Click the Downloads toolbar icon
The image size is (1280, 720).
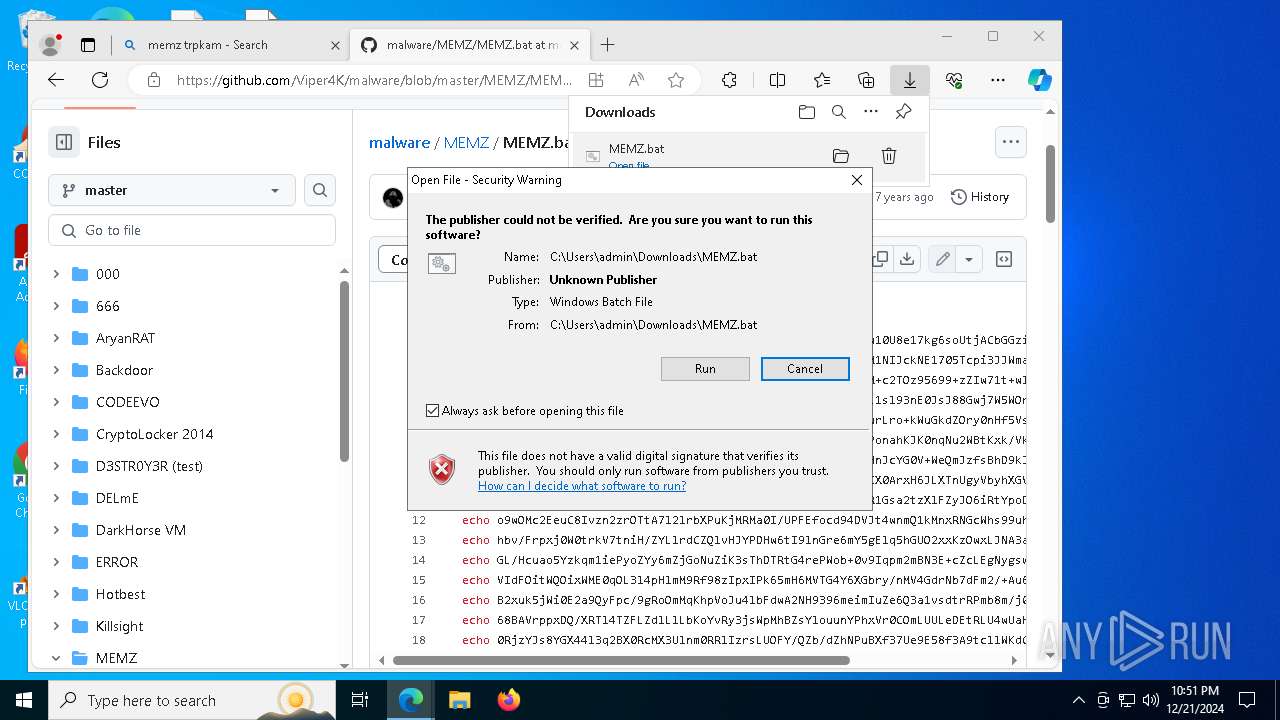tap(910, 80)
